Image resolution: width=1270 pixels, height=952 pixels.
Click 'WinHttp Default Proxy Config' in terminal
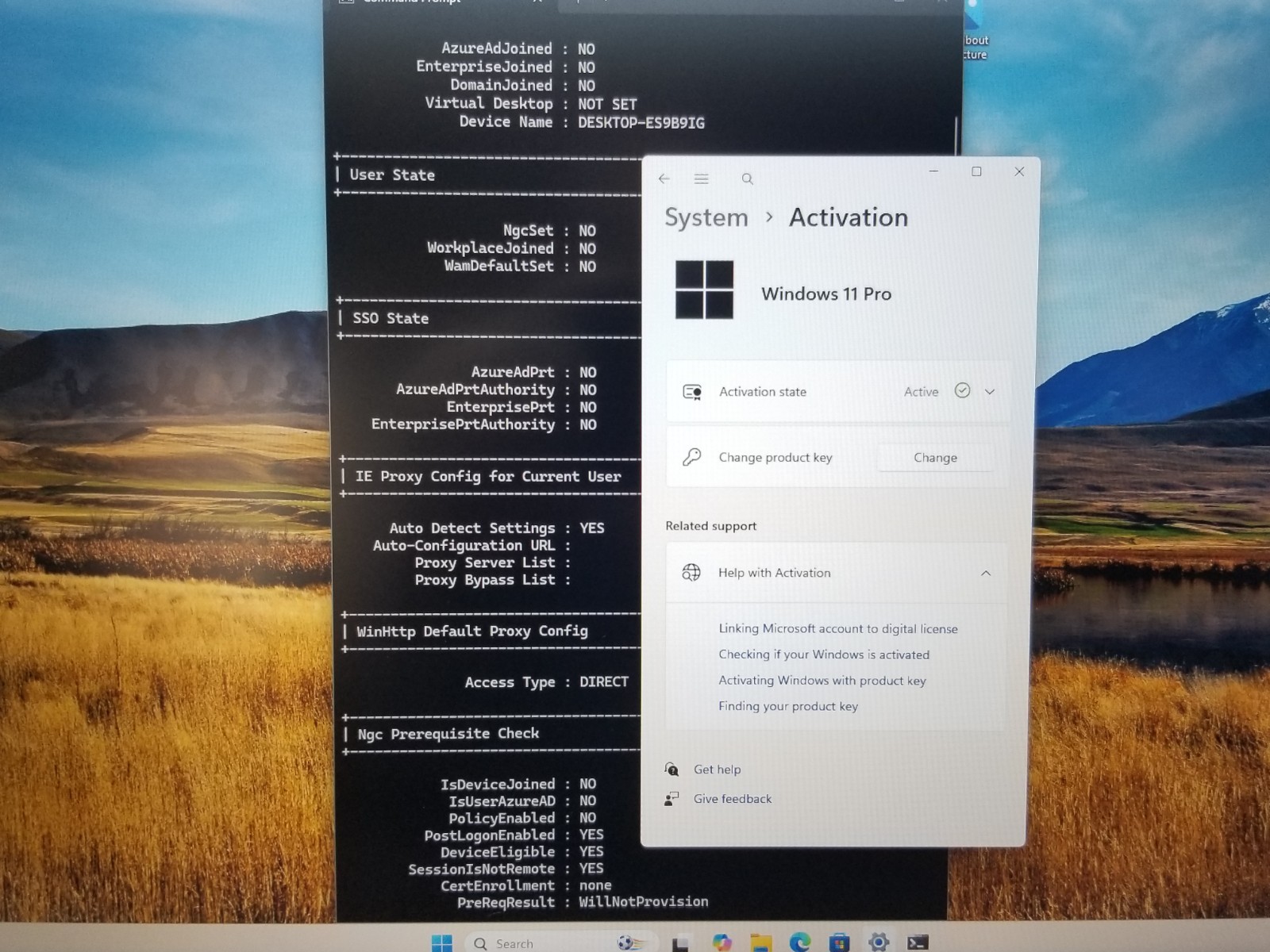click(x=472, y=631)
